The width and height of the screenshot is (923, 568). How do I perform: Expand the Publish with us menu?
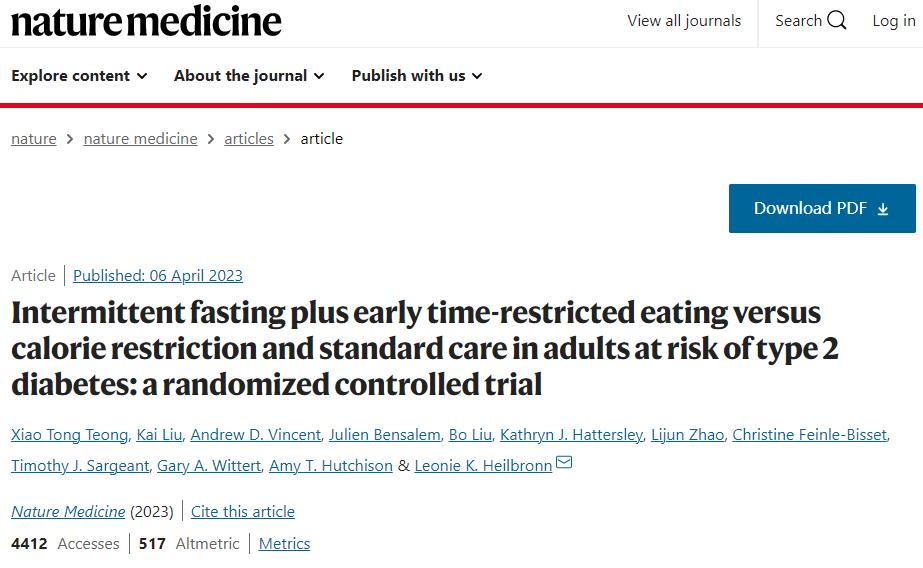[417, 76]
